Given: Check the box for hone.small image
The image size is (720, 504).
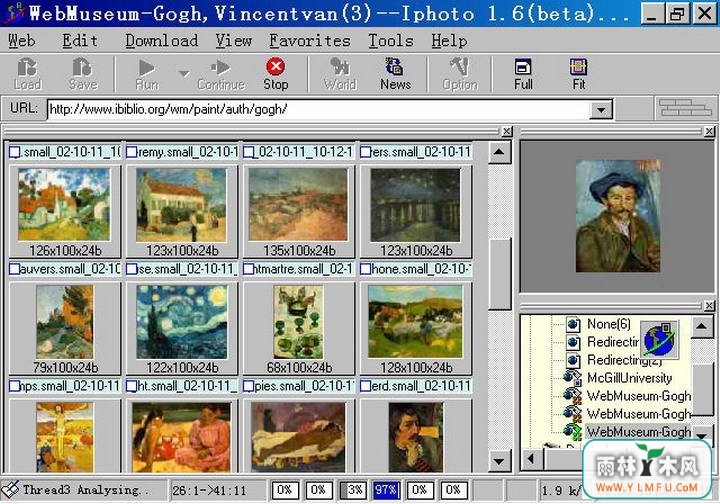Looking at the screenshot, I should coord(366,269).
